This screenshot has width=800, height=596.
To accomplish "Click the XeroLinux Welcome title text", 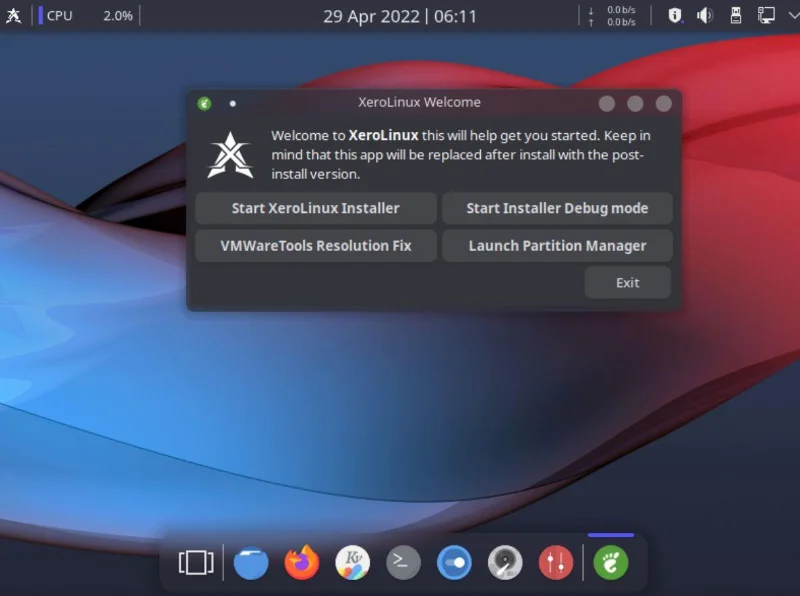I will point(419,102).
